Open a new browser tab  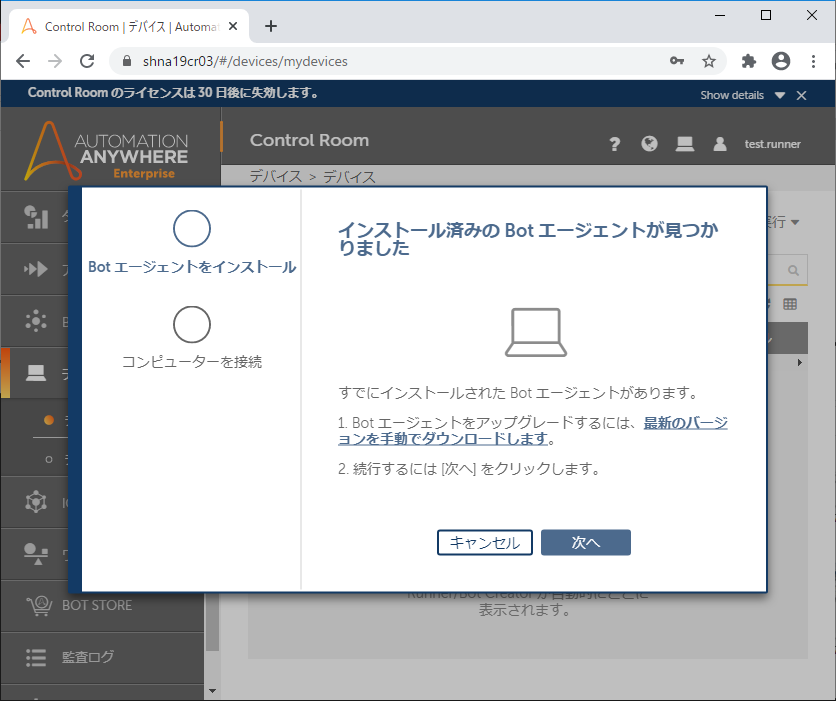(x=271, y=26)
